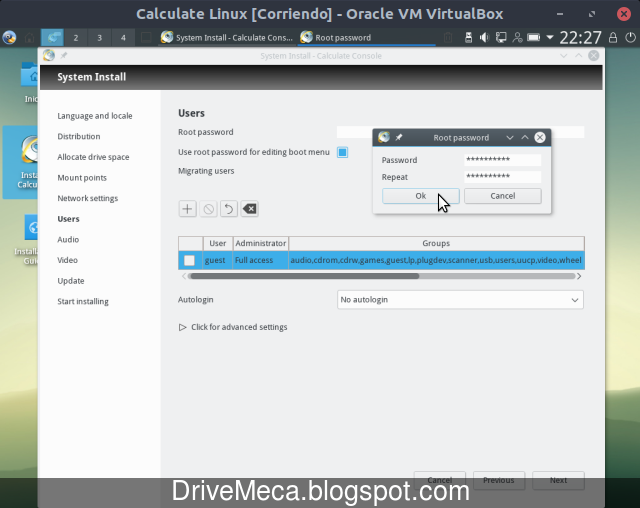Pin the Root password dialog
The image size is (640, 508).
coord(399,138)
